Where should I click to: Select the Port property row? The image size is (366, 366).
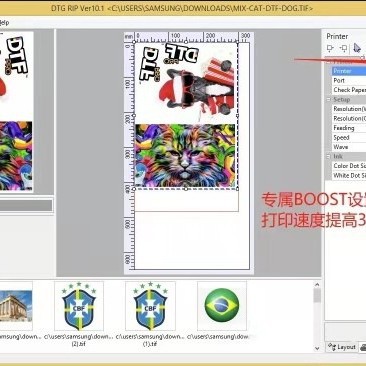[x=349, y=80]
